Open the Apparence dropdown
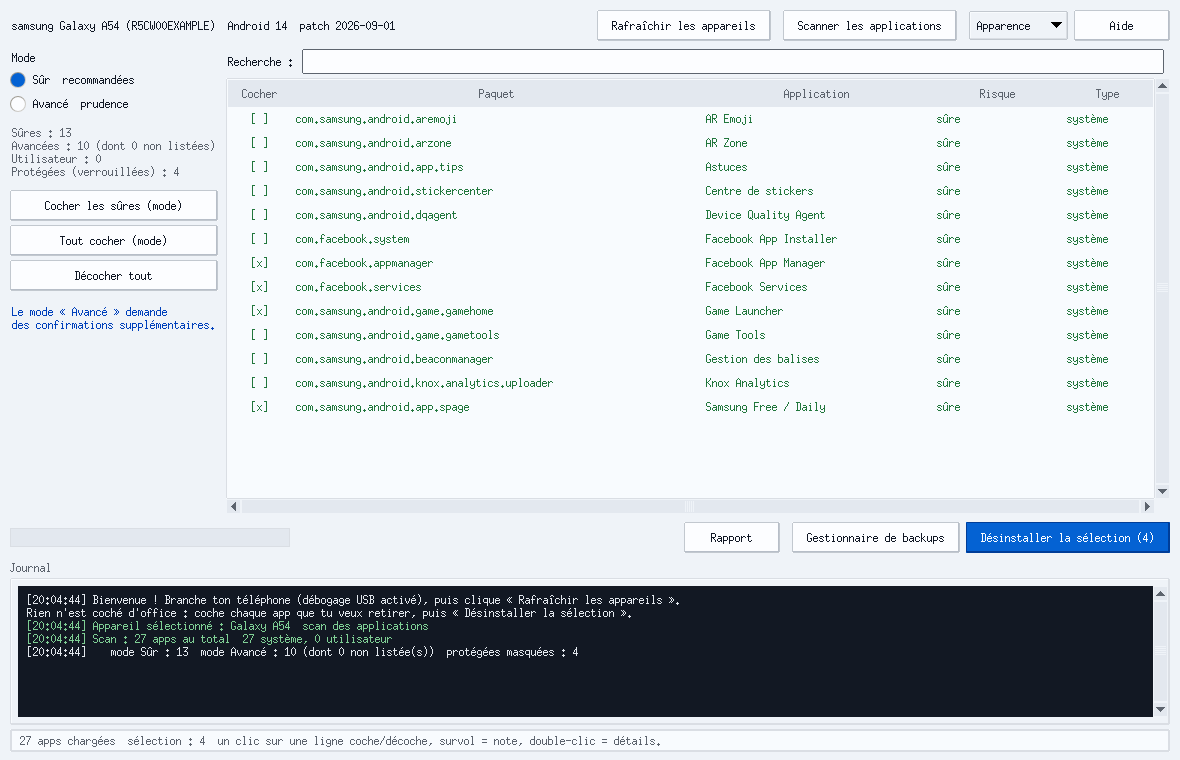 (1017, 26)
